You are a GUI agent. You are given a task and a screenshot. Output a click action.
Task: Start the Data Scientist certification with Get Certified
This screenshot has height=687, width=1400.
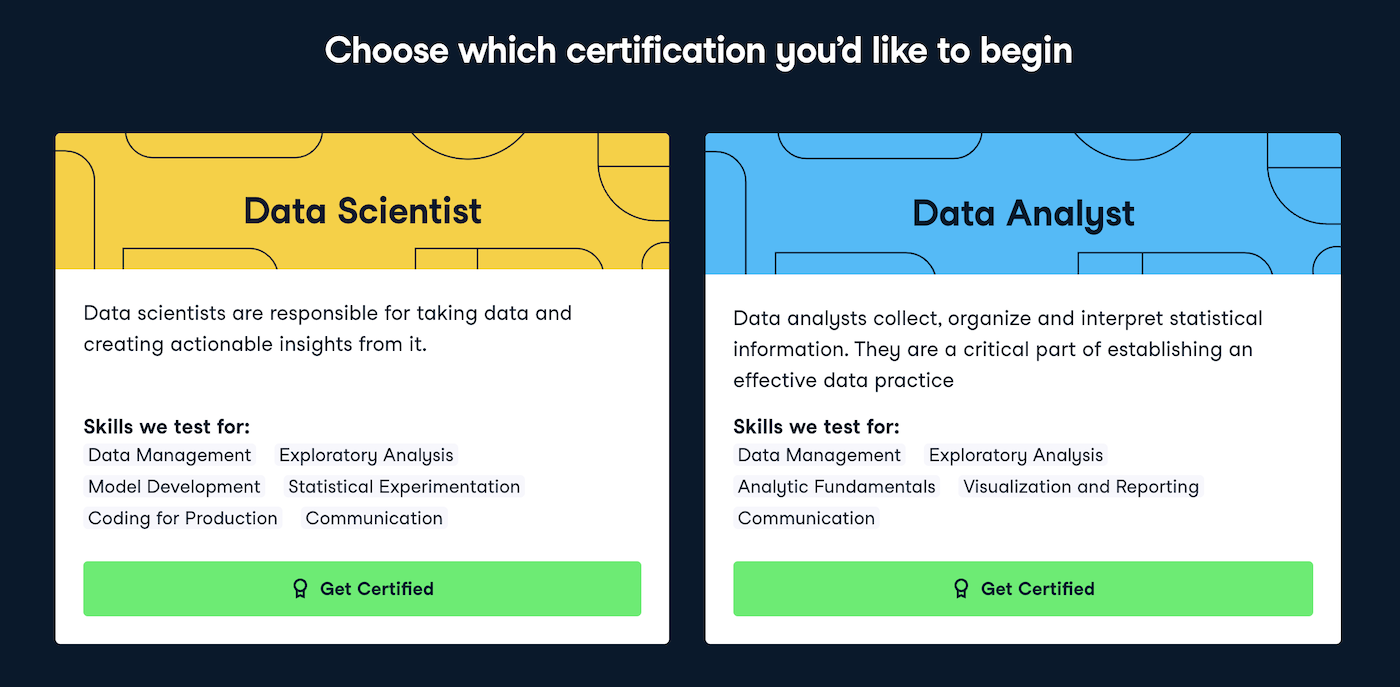point(362,589)
